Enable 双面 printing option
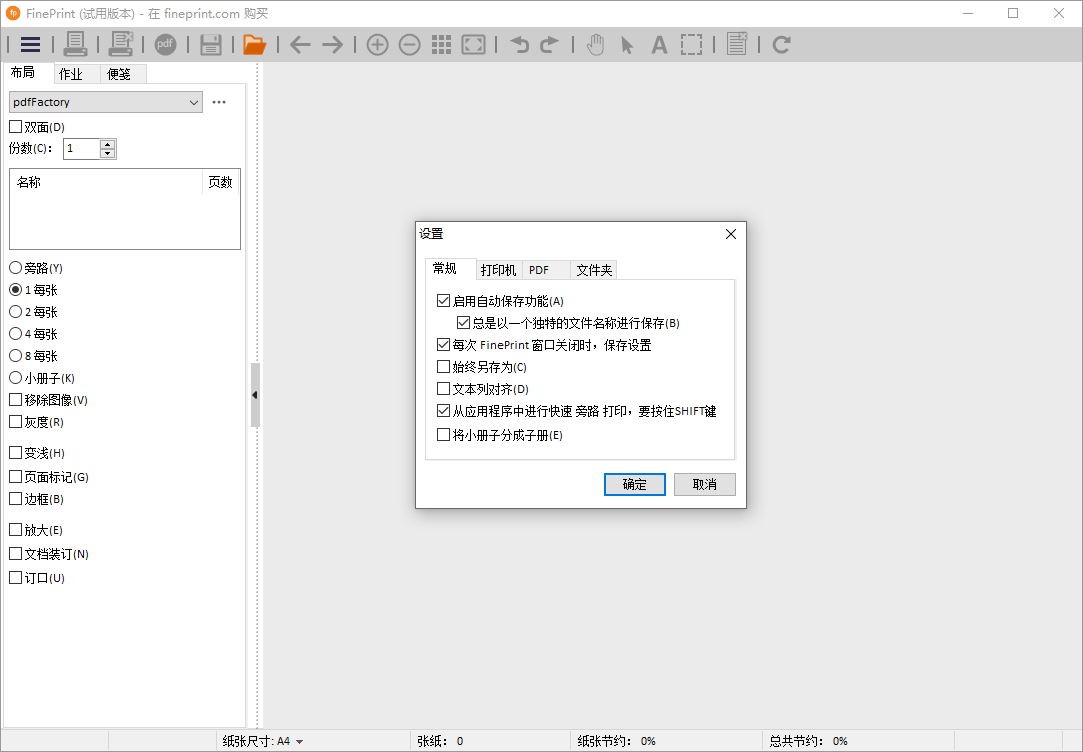1083x752 pixels. (14, 126)
